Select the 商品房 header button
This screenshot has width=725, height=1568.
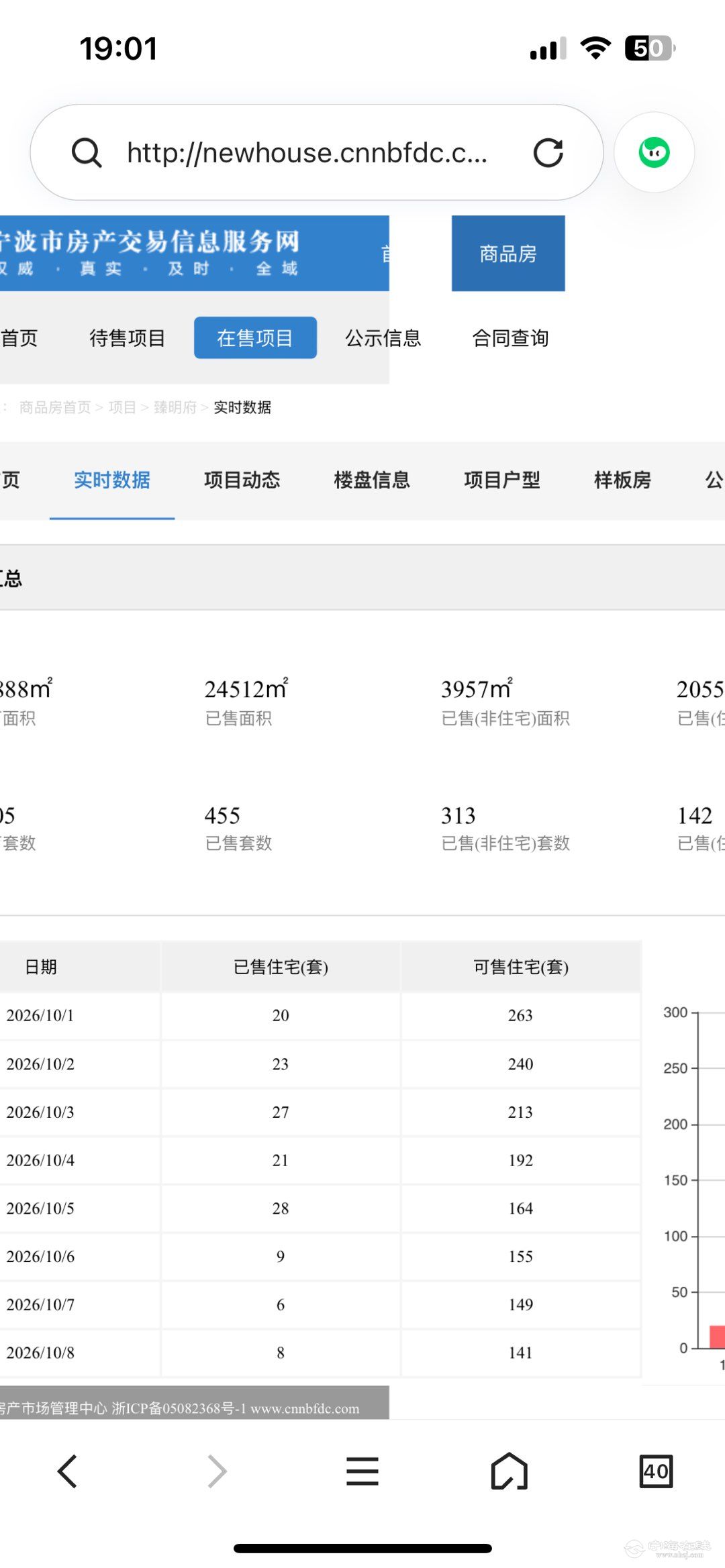pos(508,254)
